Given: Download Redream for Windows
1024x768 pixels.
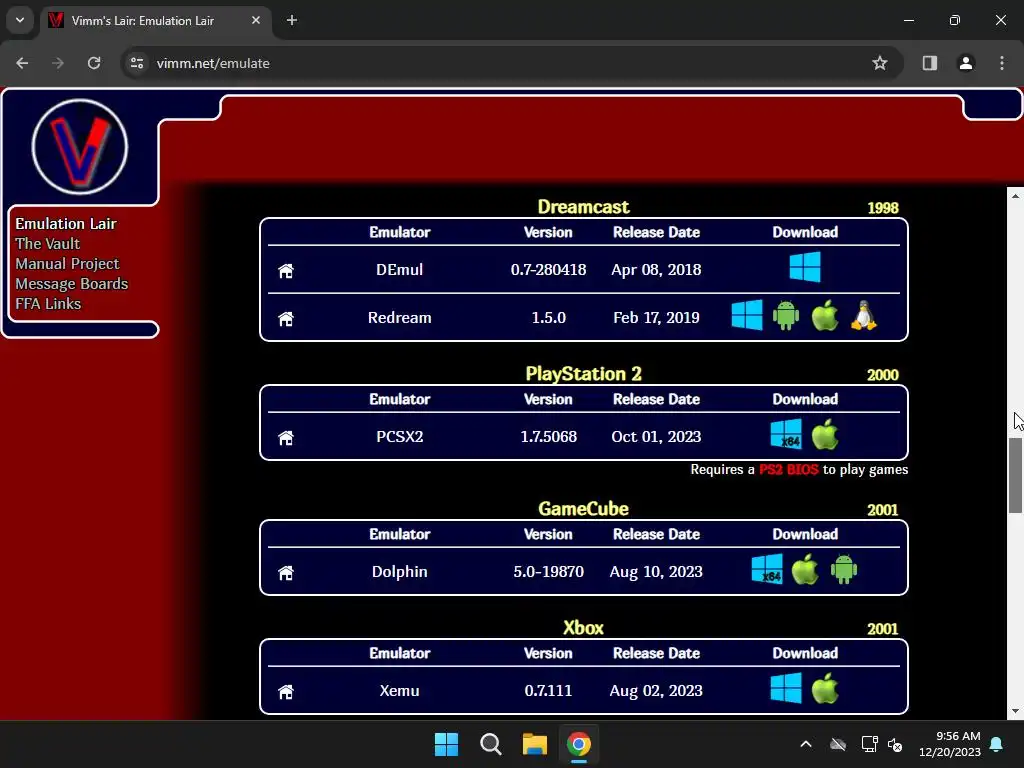Looking at the screenshot, I should [x=746, y=315].
